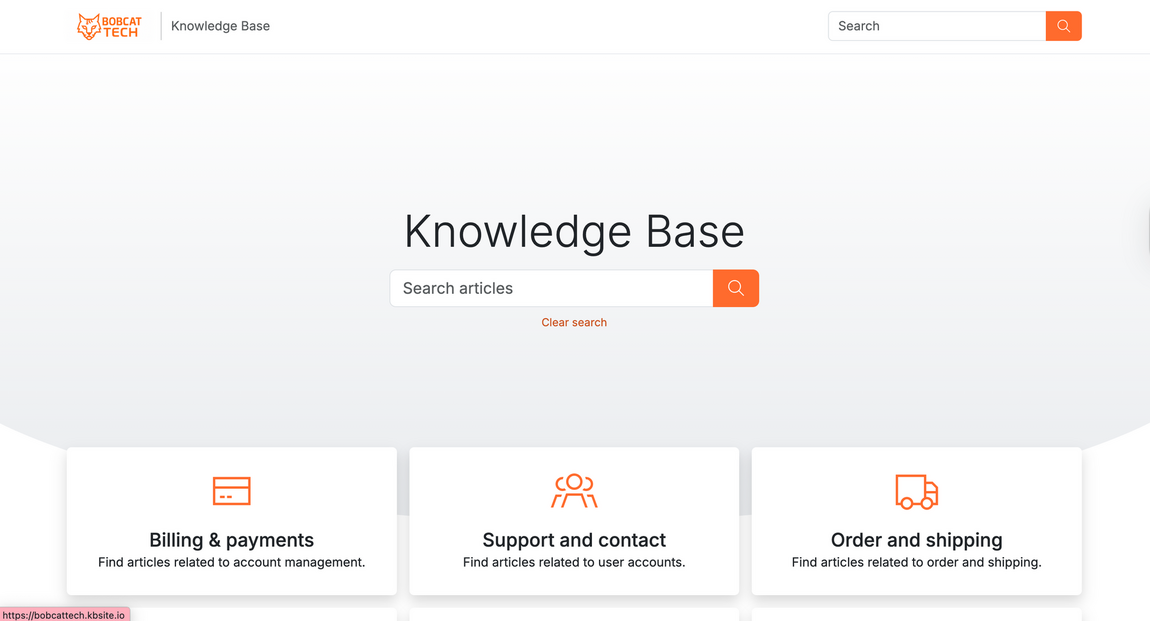Click the large Knowledge Base page heading
The width and height of the screenshot is (1150, 621).
pos(574,231)
